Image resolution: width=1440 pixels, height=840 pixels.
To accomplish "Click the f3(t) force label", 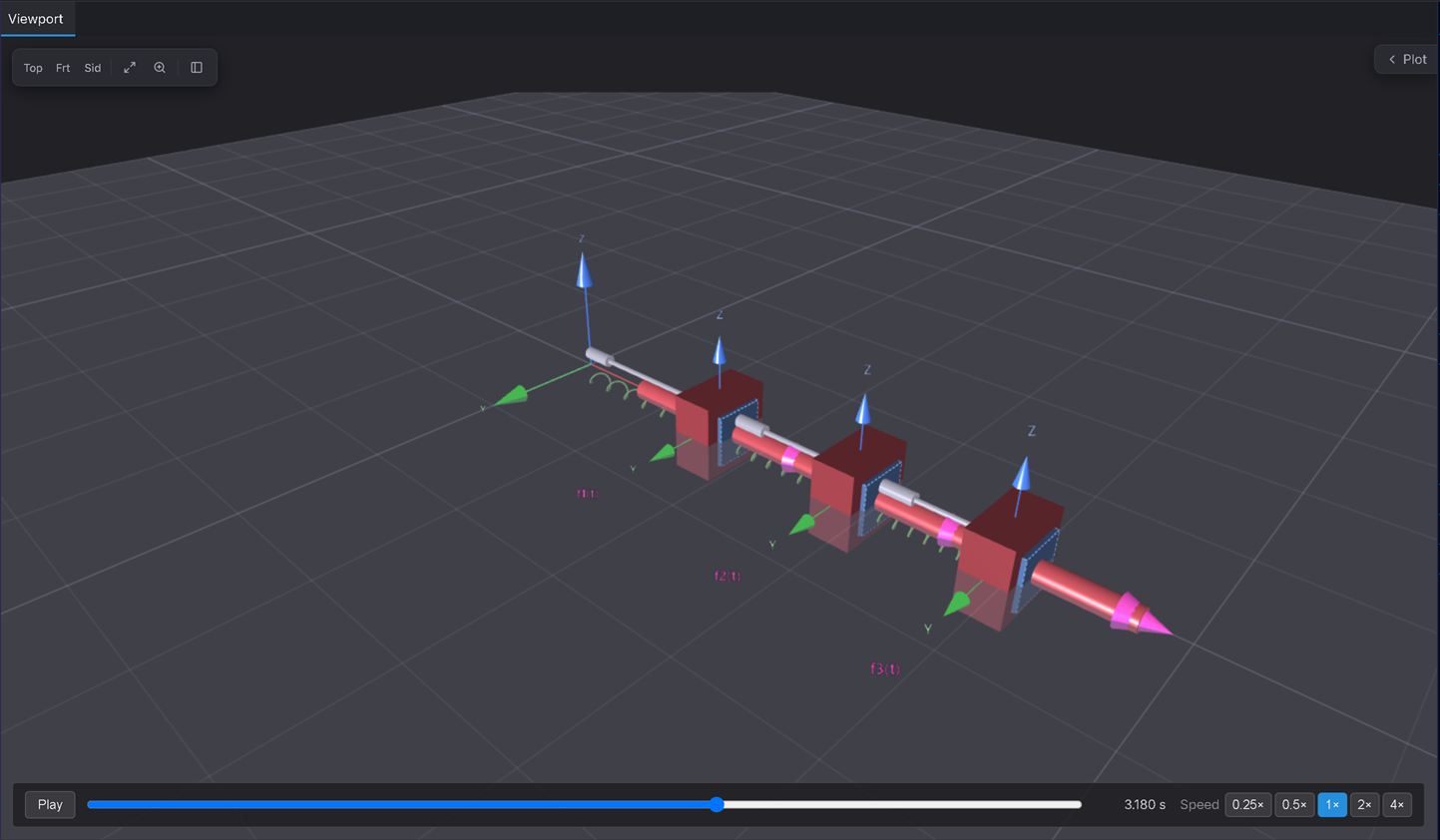I will pyautogui.click(x=885, y=668).
